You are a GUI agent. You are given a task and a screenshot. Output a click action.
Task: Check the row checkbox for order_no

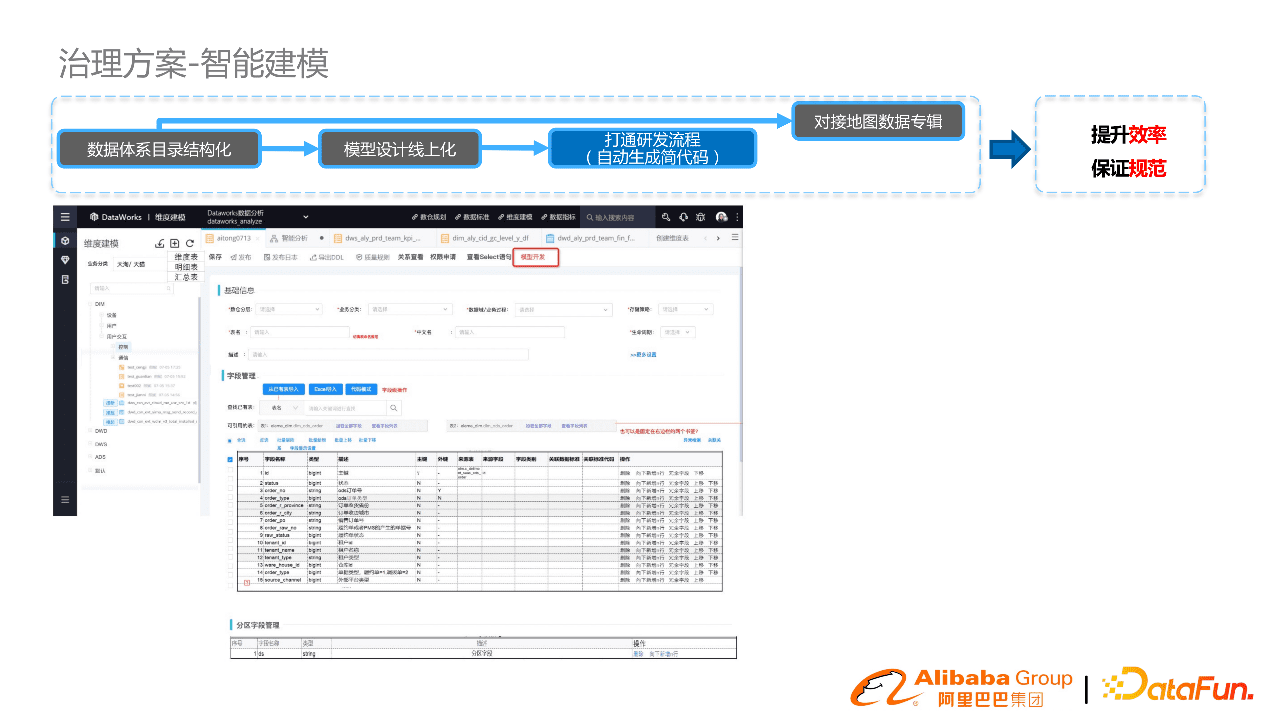[x=230, y=490]
